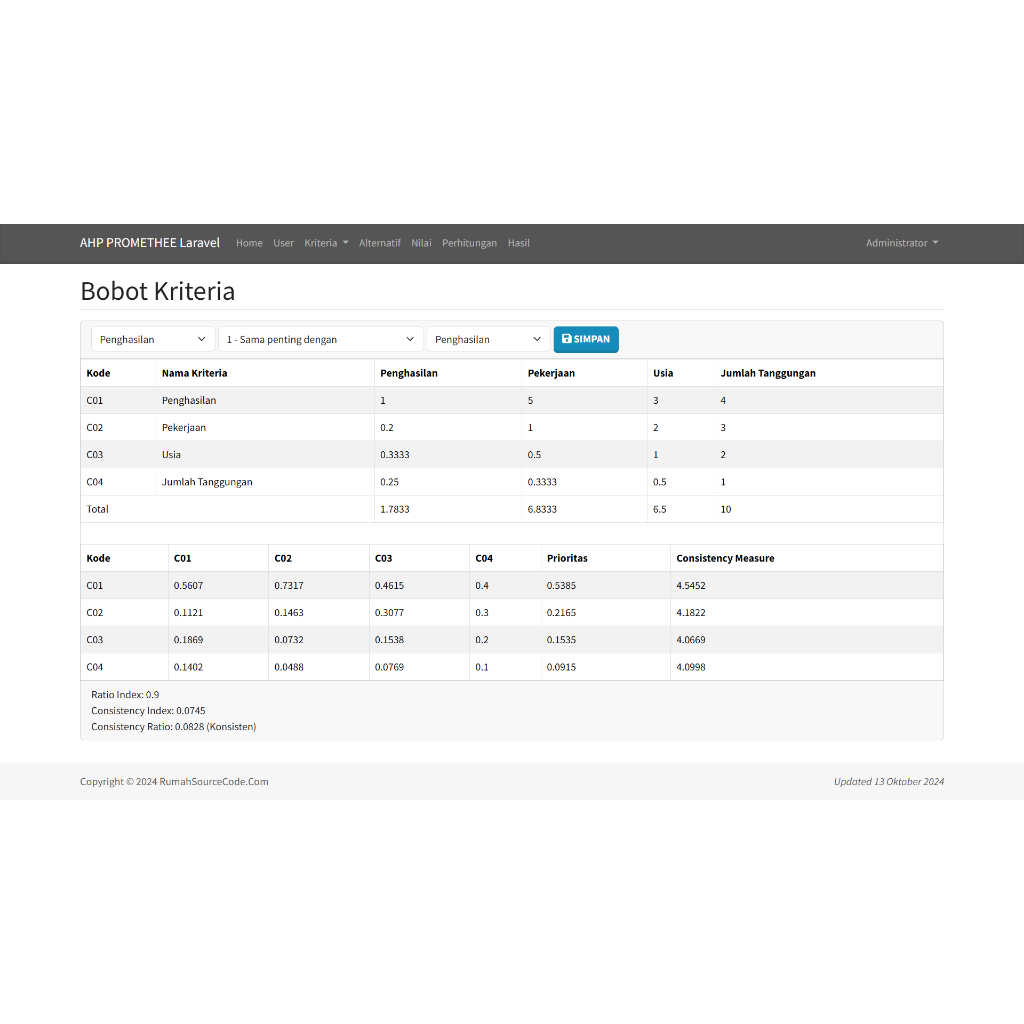Click the C04 priority value 0.0915
1024x1024 pixels.
point(561,667)
